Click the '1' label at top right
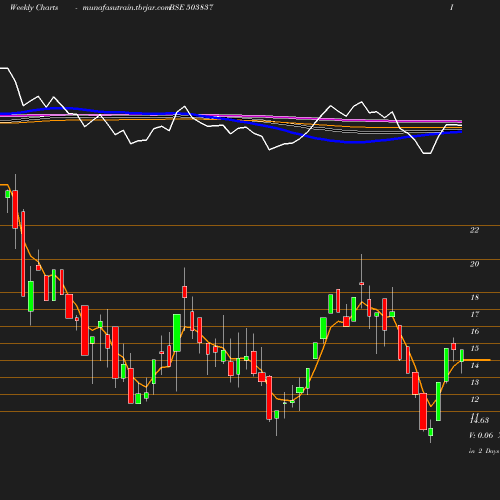Image resolution: width=500 pixels, height=500 pixels. pyautogui.click(x=452, y=7)
